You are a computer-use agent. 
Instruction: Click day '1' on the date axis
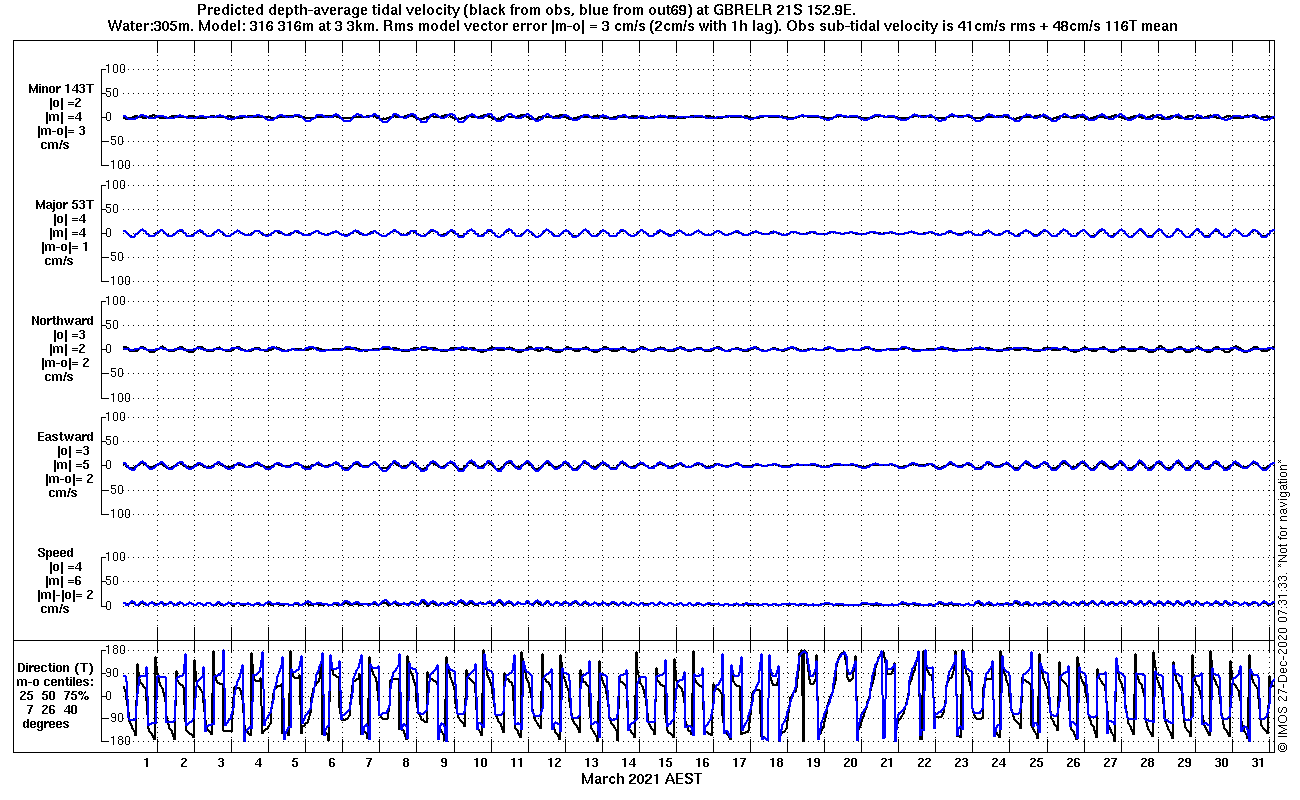tap(147, 763)
